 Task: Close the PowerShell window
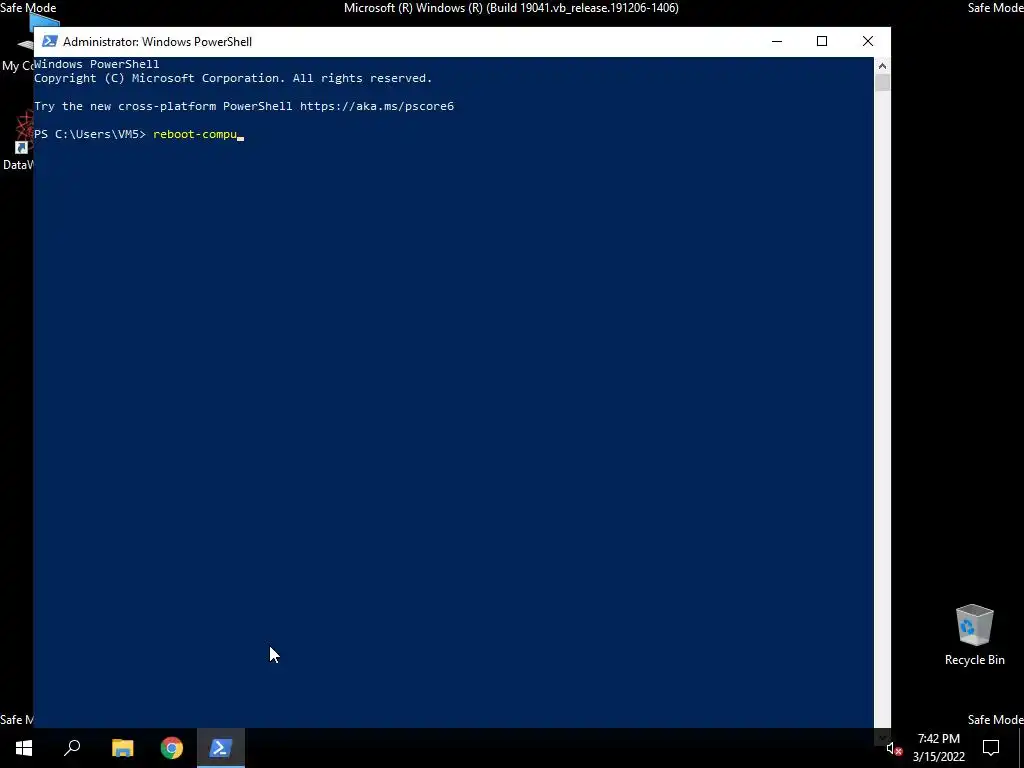click(x=868, y=41)
